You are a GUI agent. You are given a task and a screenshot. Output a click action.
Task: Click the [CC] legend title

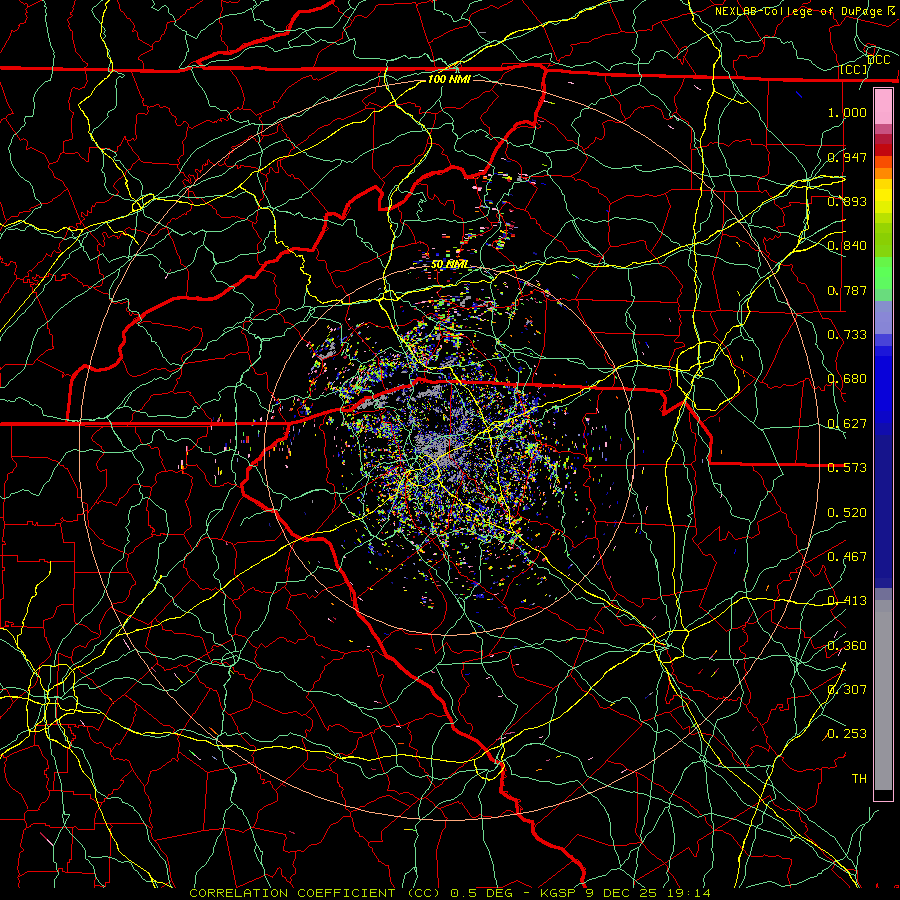854,69
